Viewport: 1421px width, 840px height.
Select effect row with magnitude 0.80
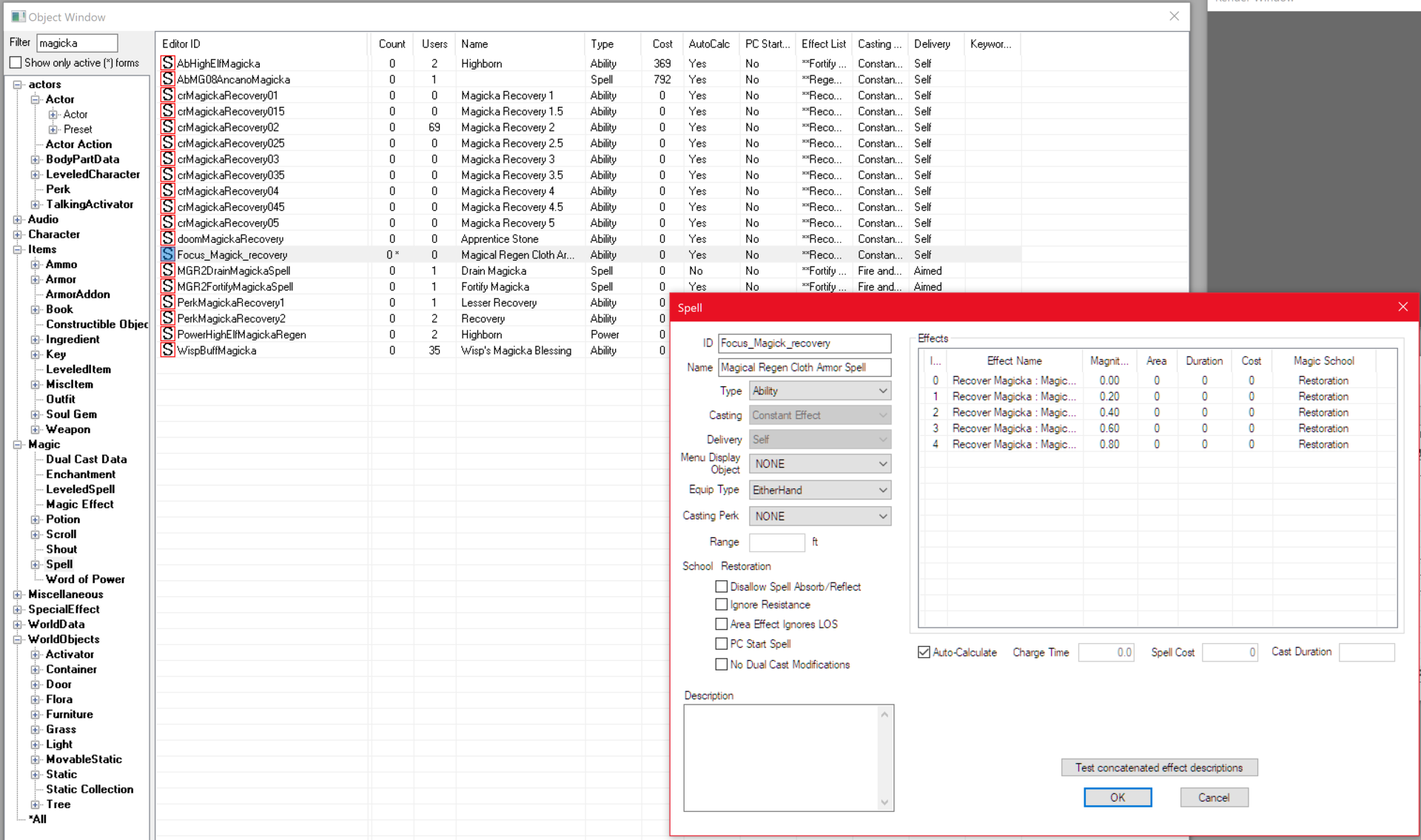tap(1157, 444)
